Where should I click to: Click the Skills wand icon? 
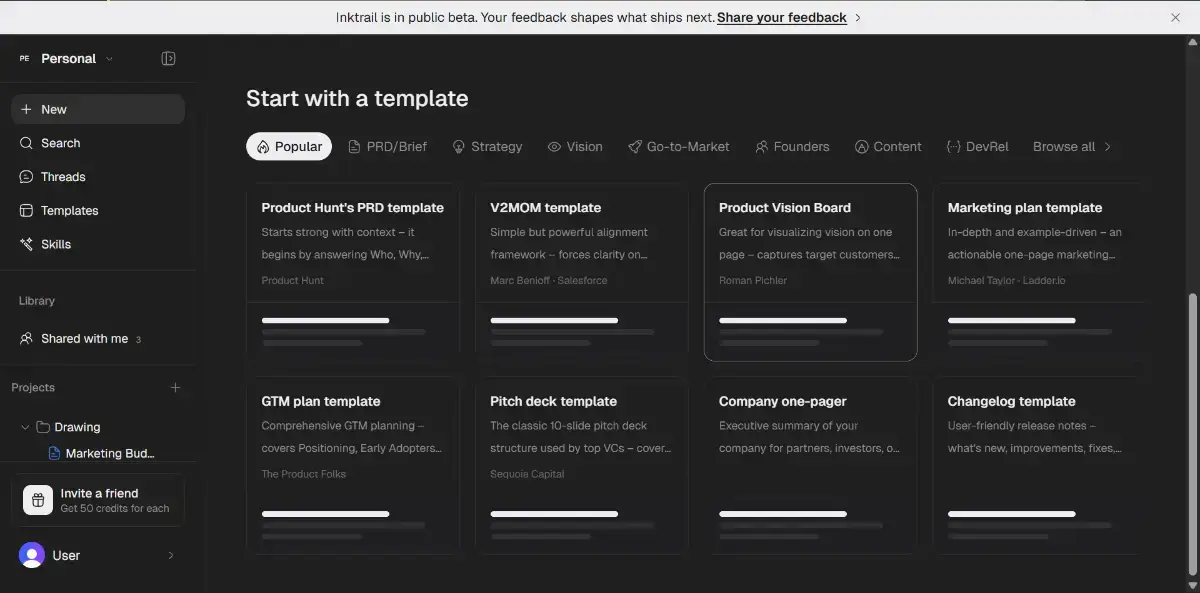coord(26,244)
